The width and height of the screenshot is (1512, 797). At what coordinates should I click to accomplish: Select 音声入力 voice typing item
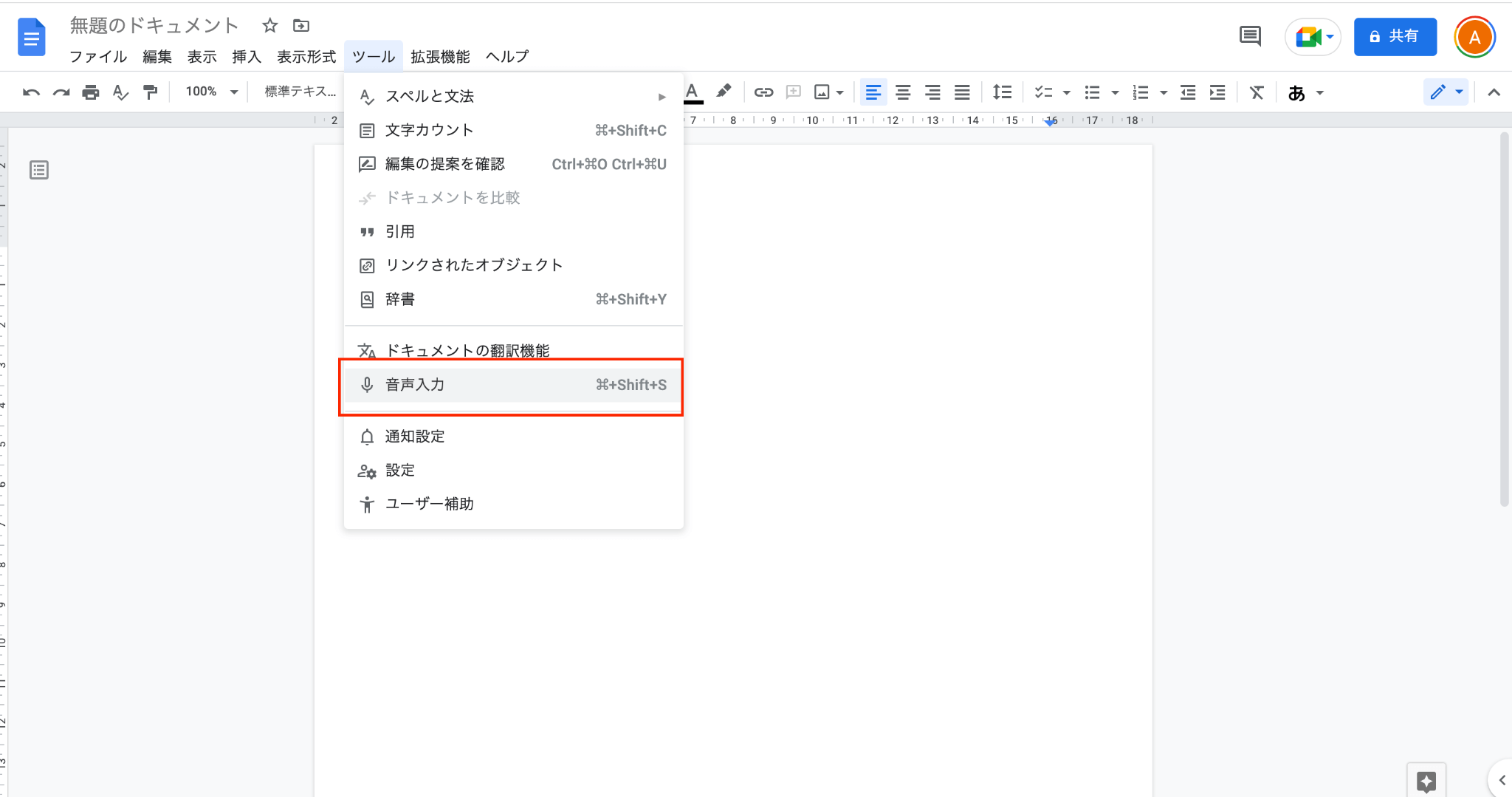point(513,385)
